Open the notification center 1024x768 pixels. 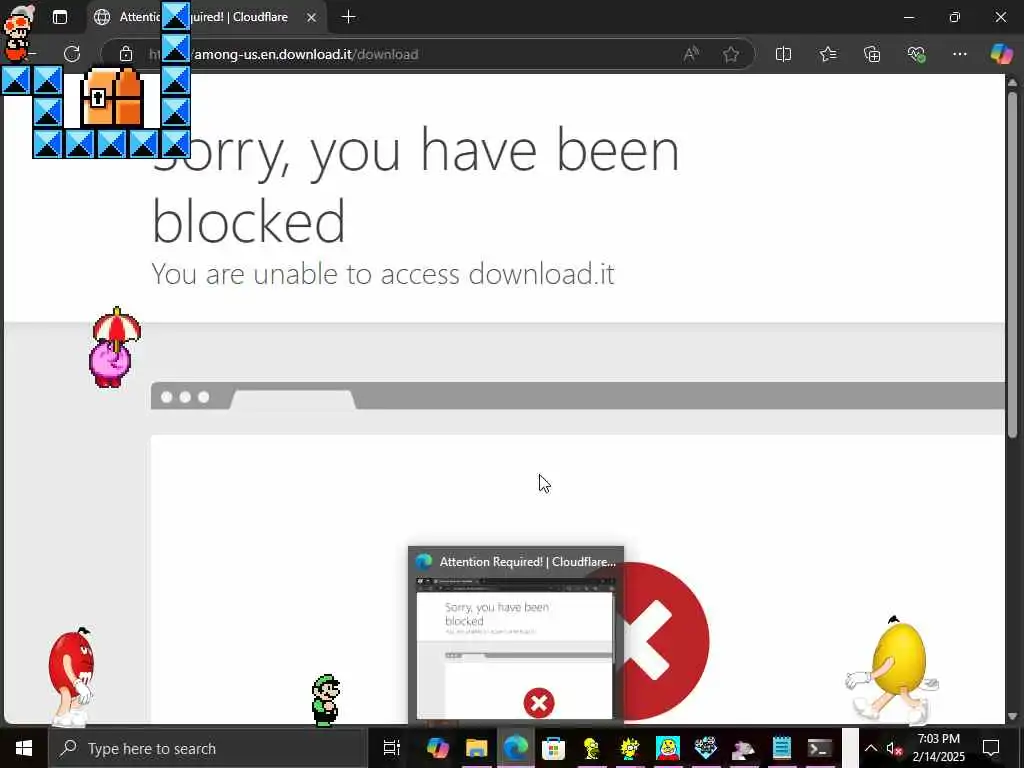pyautogui.click(x=991, y=748)
